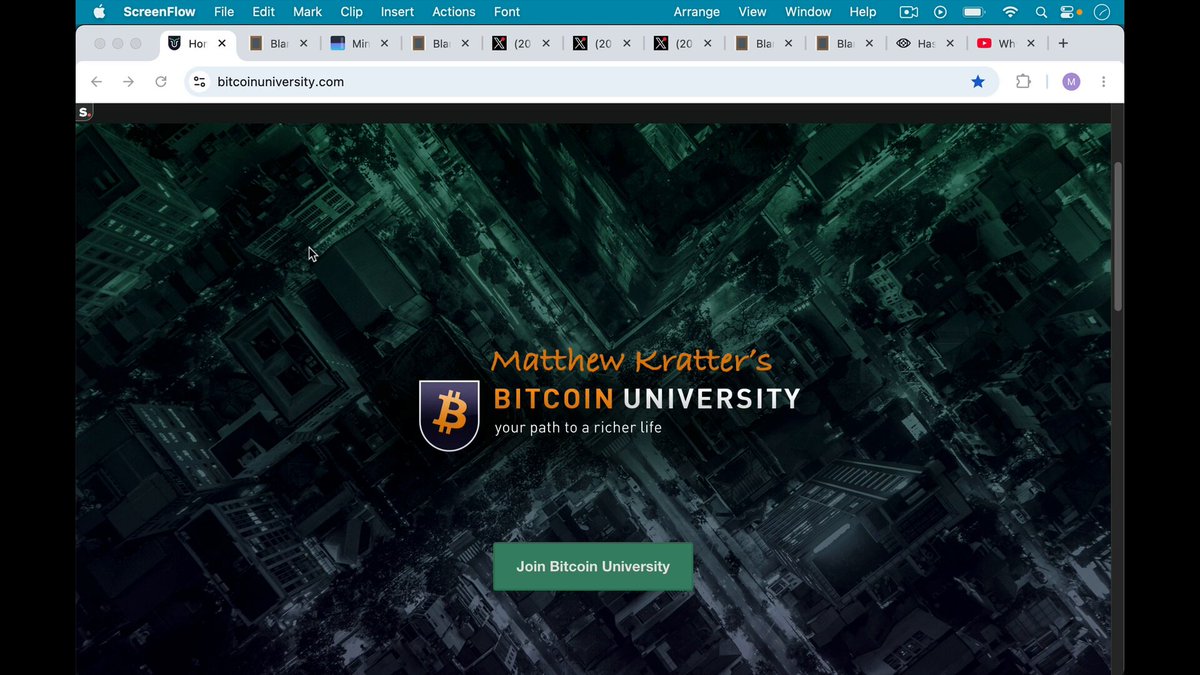
Task: Click the Matthew Kratter's heading text
Action: point(631,361)
